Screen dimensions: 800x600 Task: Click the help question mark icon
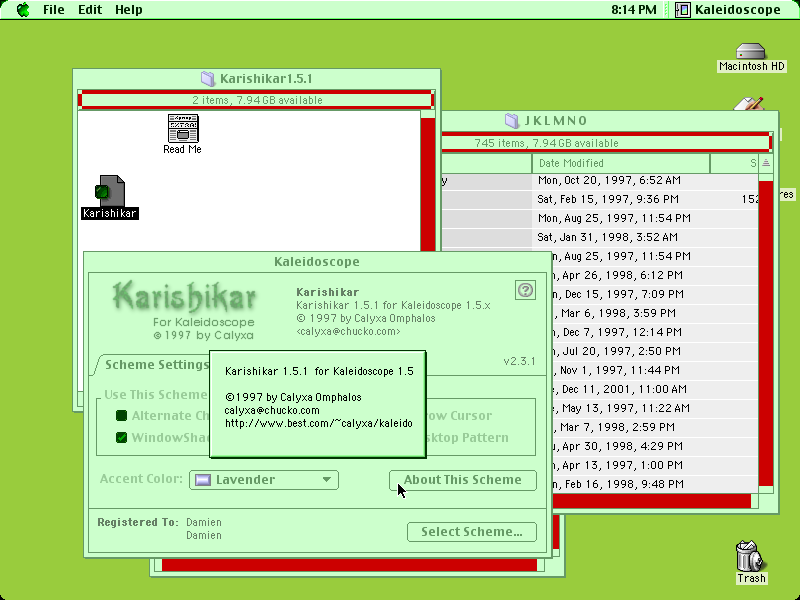(525, 290)
